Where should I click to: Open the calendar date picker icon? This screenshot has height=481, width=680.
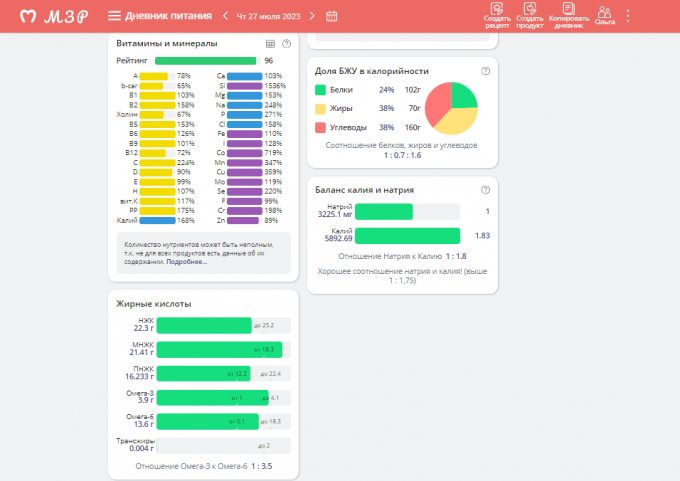pyautogui.click(x=332, y=16)
